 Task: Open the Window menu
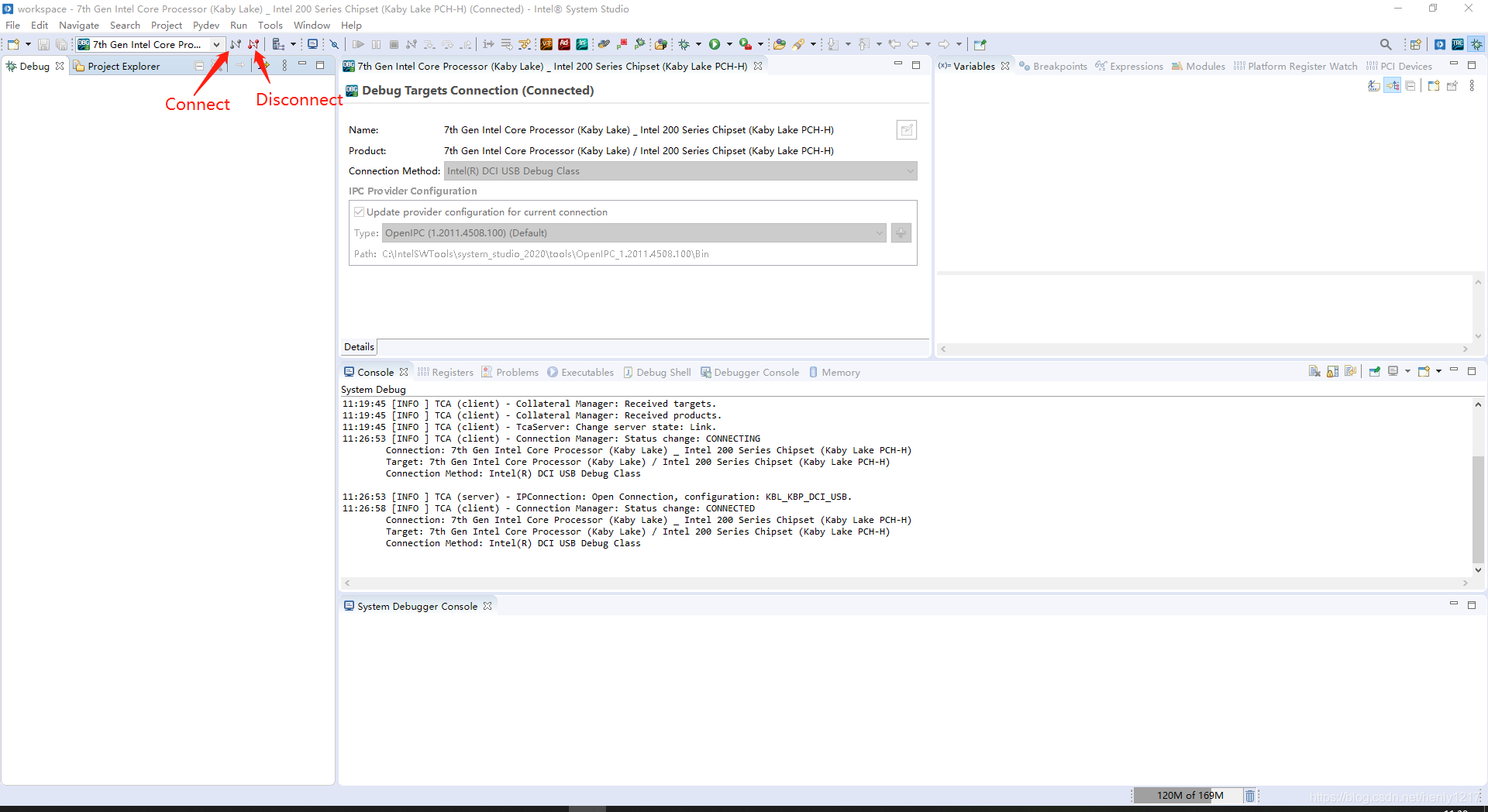312,25
